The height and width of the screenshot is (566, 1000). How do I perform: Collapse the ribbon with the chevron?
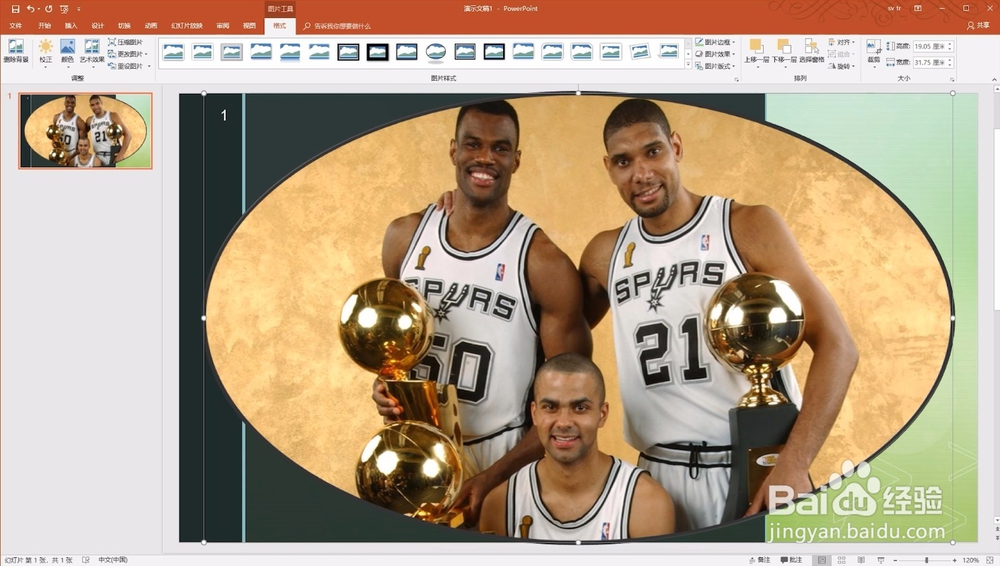click(994, 79)
